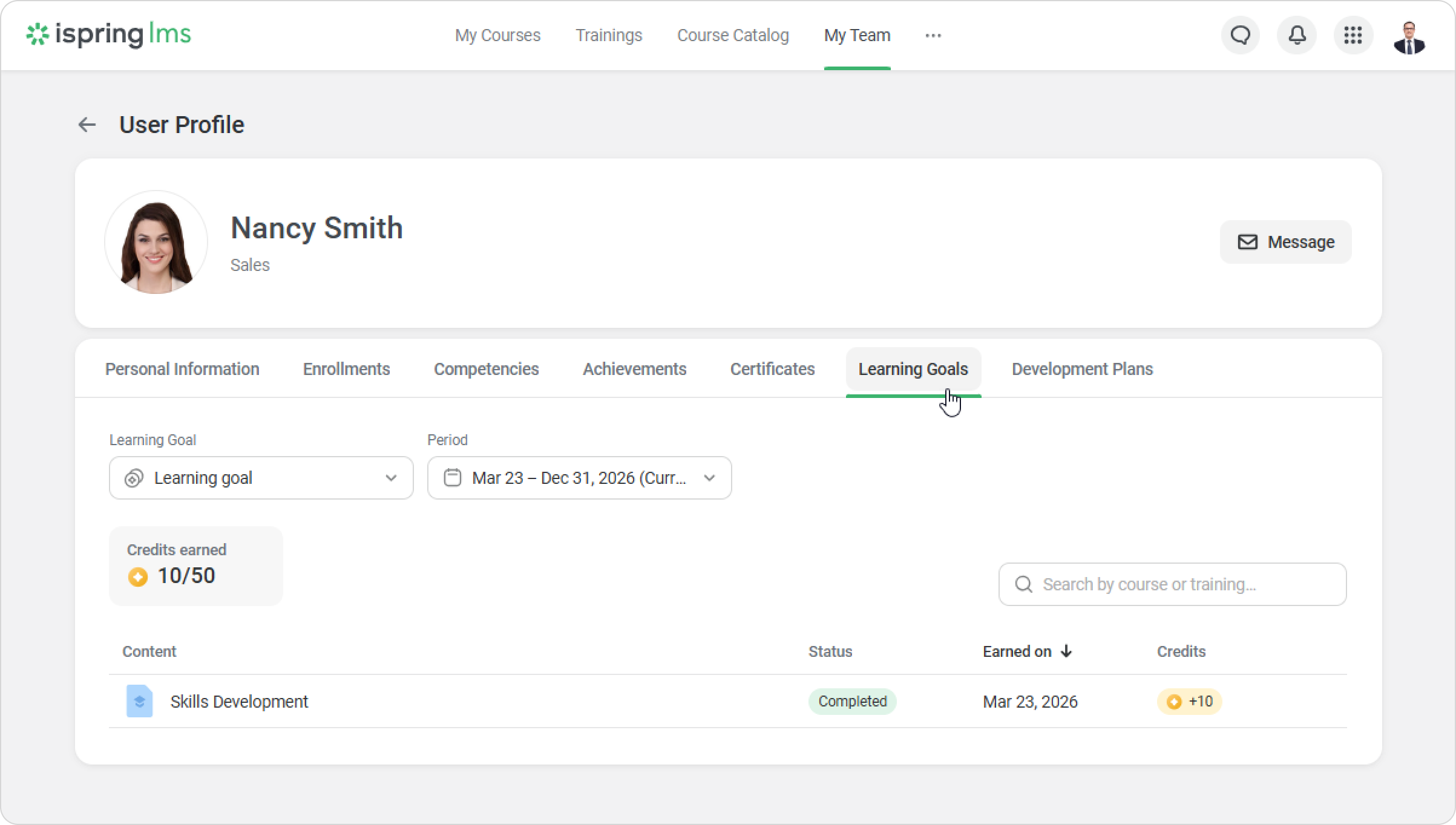Click Nancy Smith's profile photo

[x=156, y=243]
